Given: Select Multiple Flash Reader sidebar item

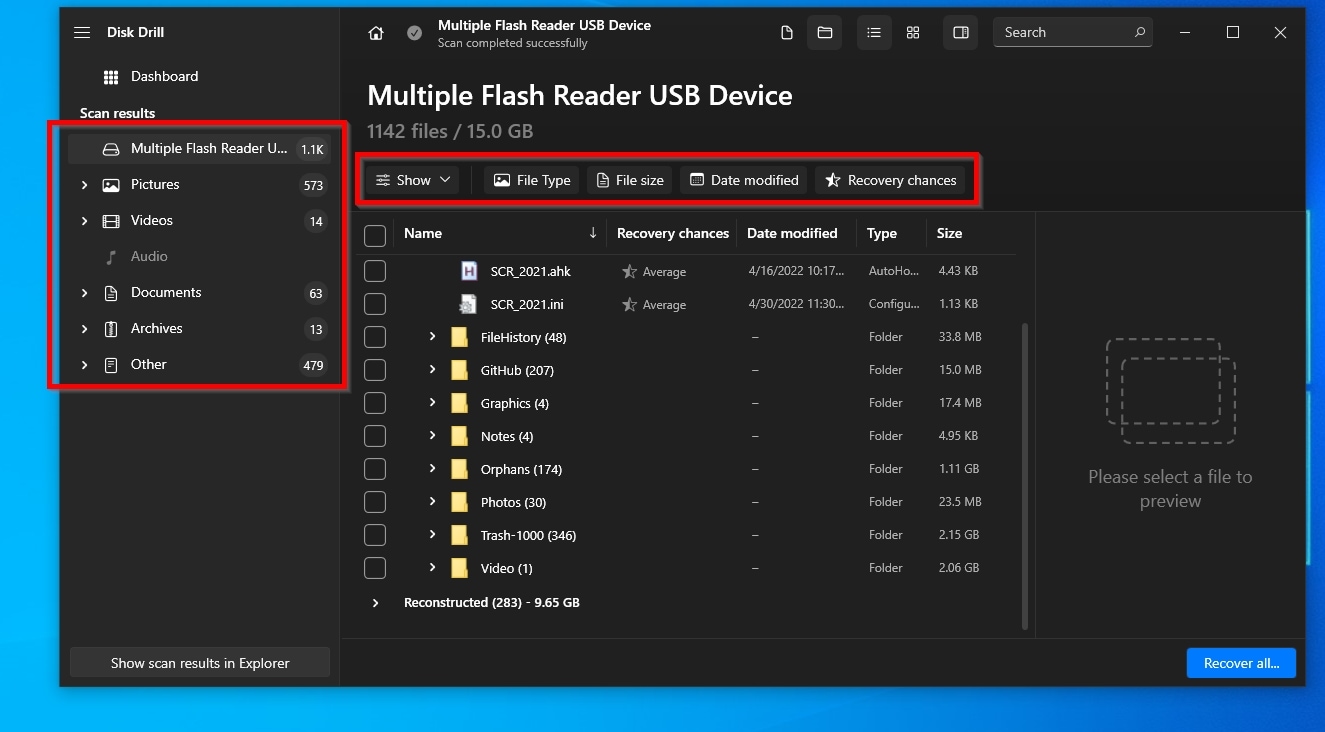Looking at the screenshot, I should click(x=200, y=149).
